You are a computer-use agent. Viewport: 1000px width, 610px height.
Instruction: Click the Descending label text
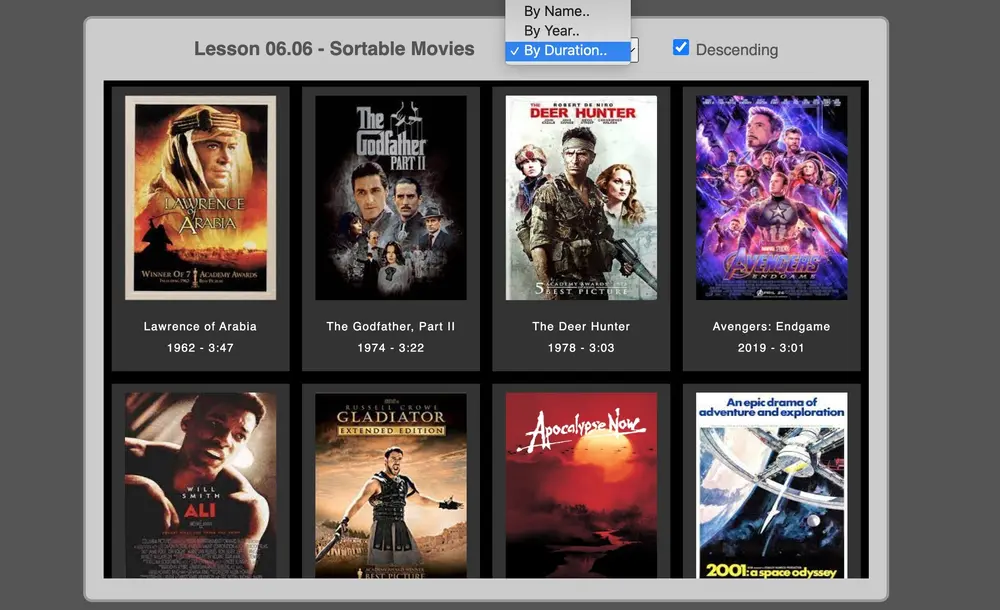pos(737,50)
